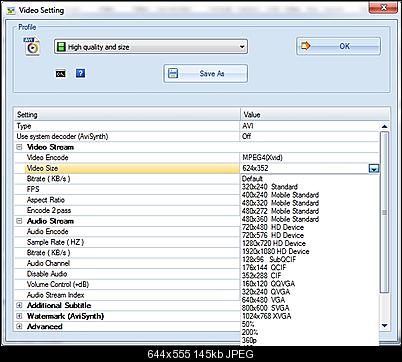Click the AVI profile file icon
This screenshot has height=362, width=402.
pyautogui.click(x=32, y=46)
